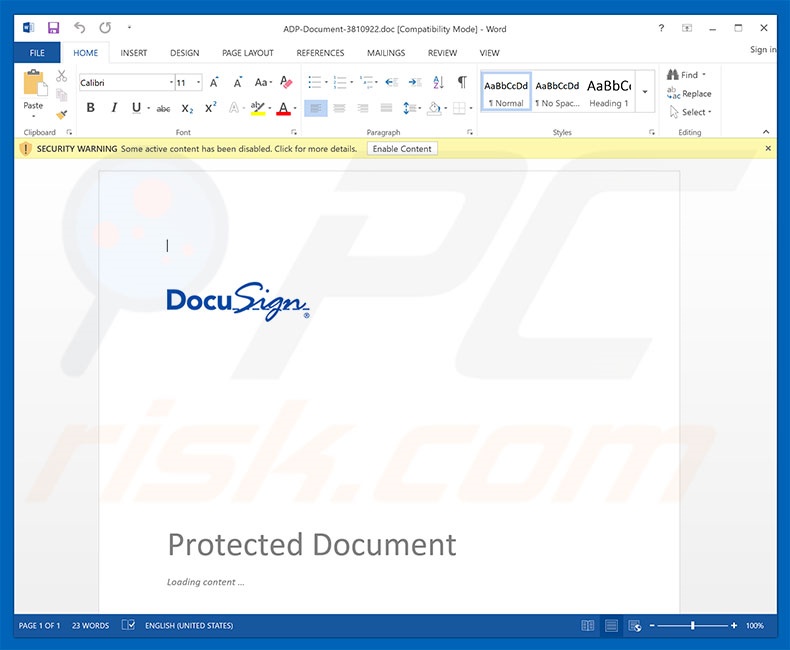The image size is (790, 650).
Task: Switch to the PAGE LAYOUT tab
Action: pos(248,53)
